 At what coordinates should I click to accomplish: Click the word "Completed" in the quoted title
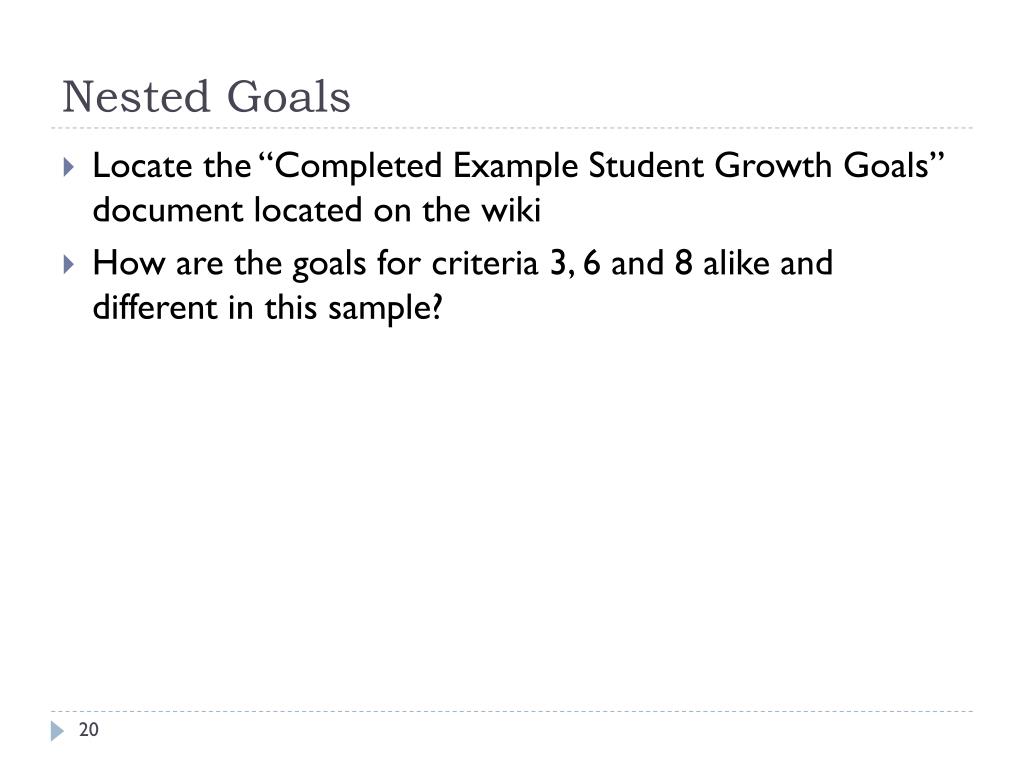(358, 166)
